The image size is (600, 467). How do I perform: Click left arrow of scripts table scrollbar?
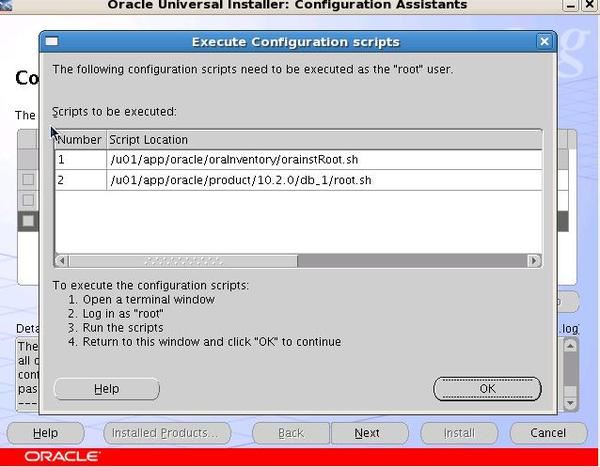(x=62, y=261)
